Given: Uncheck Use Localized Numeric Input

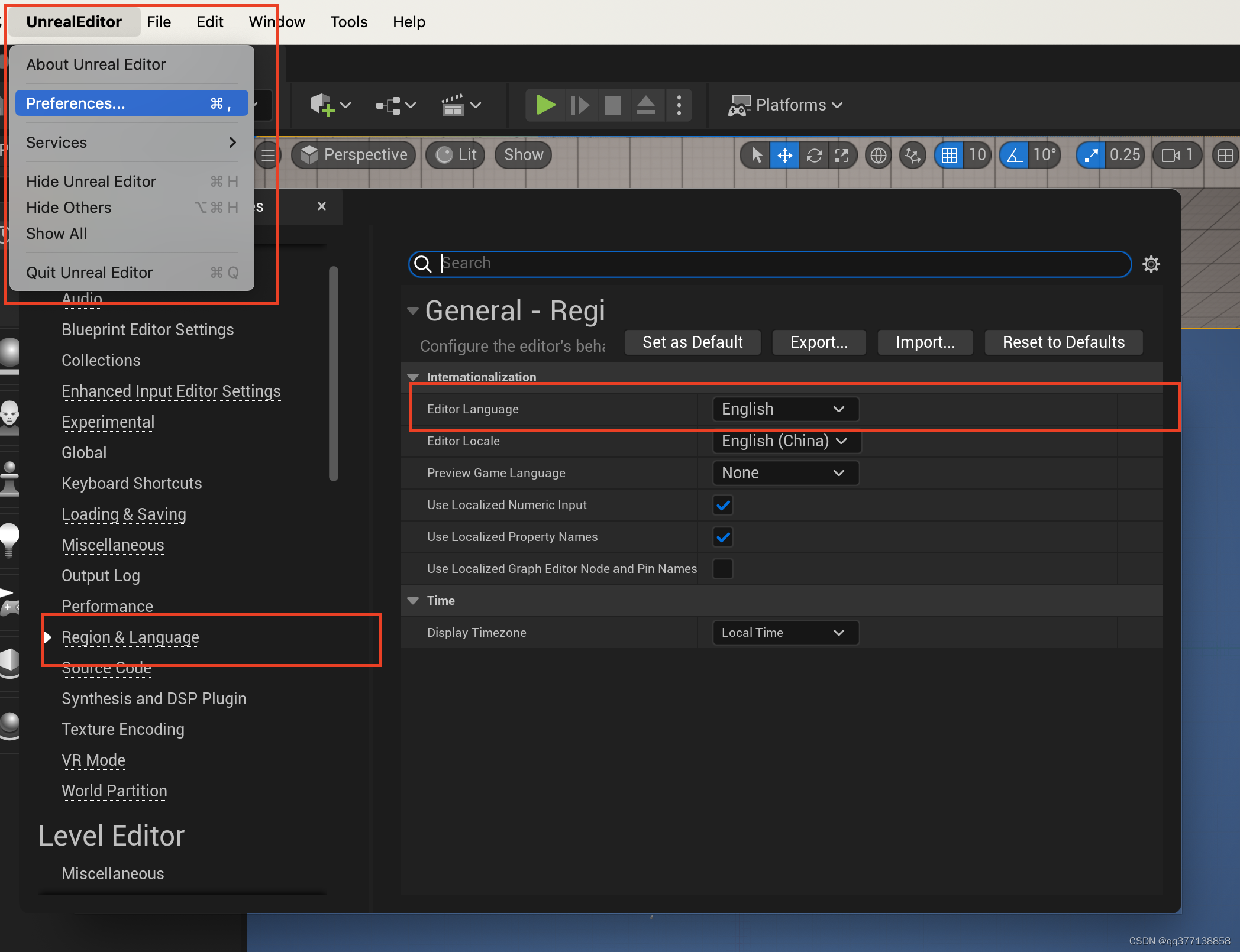Looking at the screenshot, I should tap(723, 505).
